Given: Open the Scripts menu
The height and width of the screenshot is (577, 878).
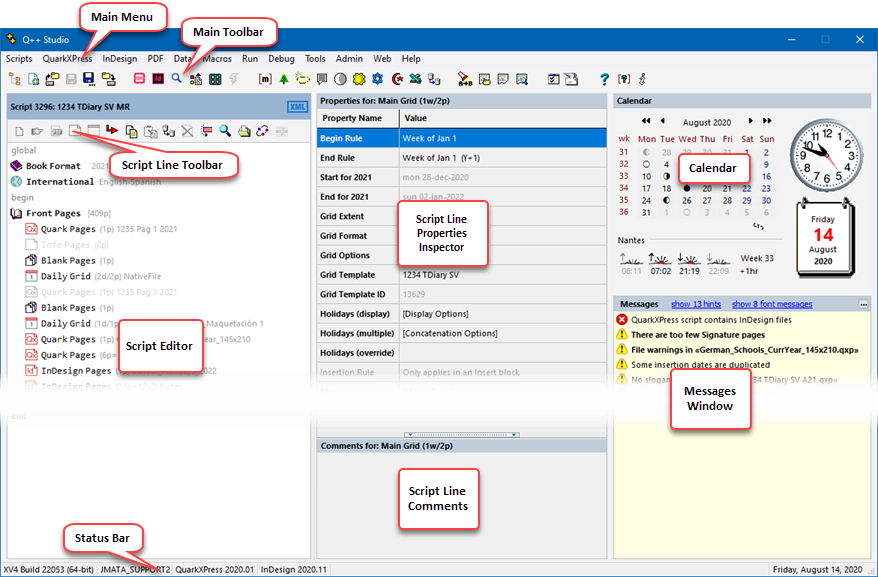Looking at the screenshot, I should [19, 58].
